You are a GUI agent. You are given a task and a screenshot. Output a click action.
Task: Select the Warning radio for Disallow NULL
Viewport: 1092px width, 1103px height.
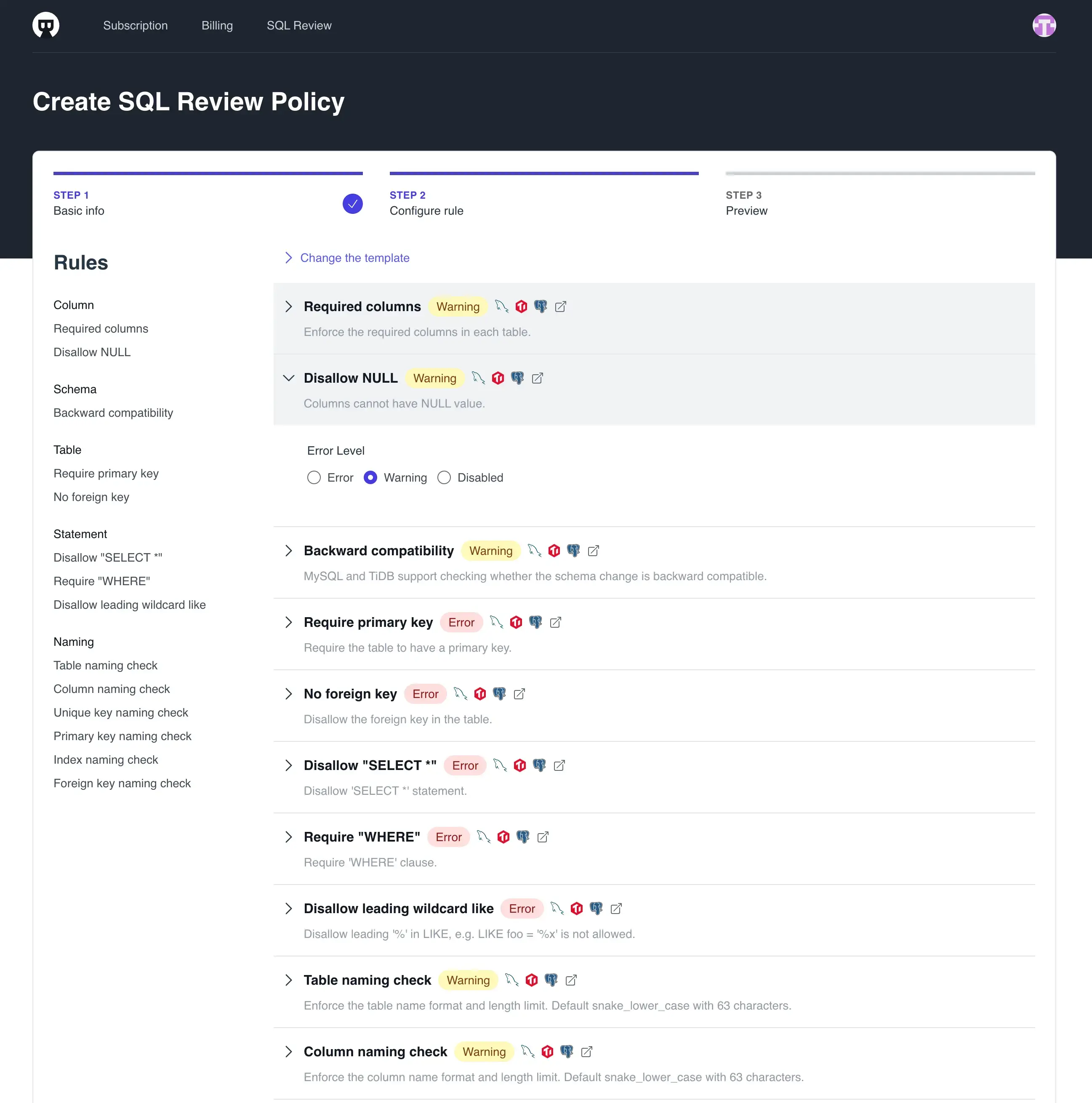371,477
